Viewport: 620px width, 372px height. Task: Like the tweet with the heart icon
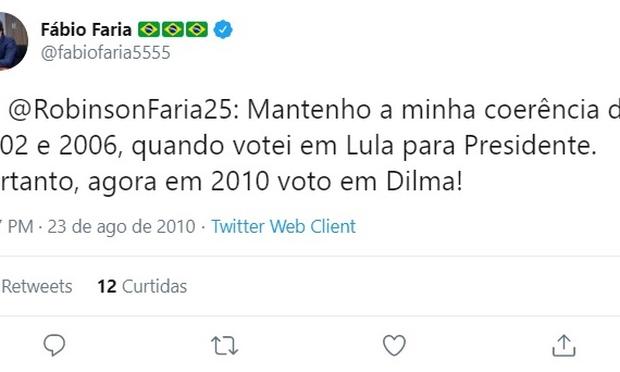tap(394, 345)
